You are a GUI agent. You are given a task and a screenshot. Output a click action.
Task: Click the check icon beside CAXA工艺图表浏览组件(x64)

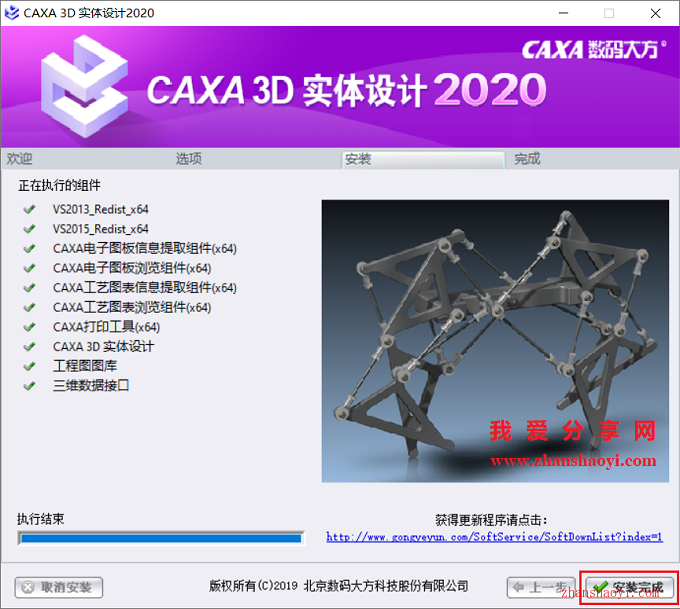click(29, 308)
